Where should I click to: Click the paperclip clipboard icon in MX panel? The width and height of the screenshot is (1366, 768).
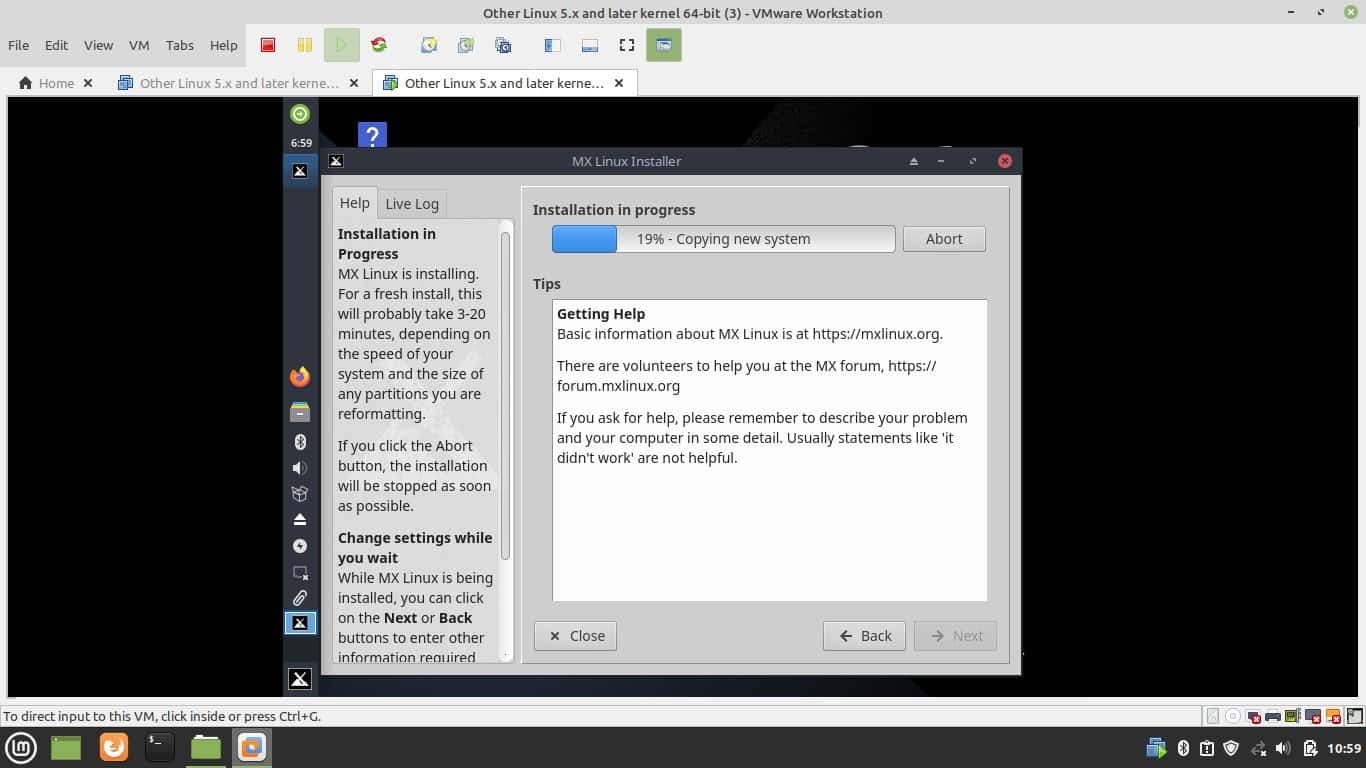tap(300, 598)
